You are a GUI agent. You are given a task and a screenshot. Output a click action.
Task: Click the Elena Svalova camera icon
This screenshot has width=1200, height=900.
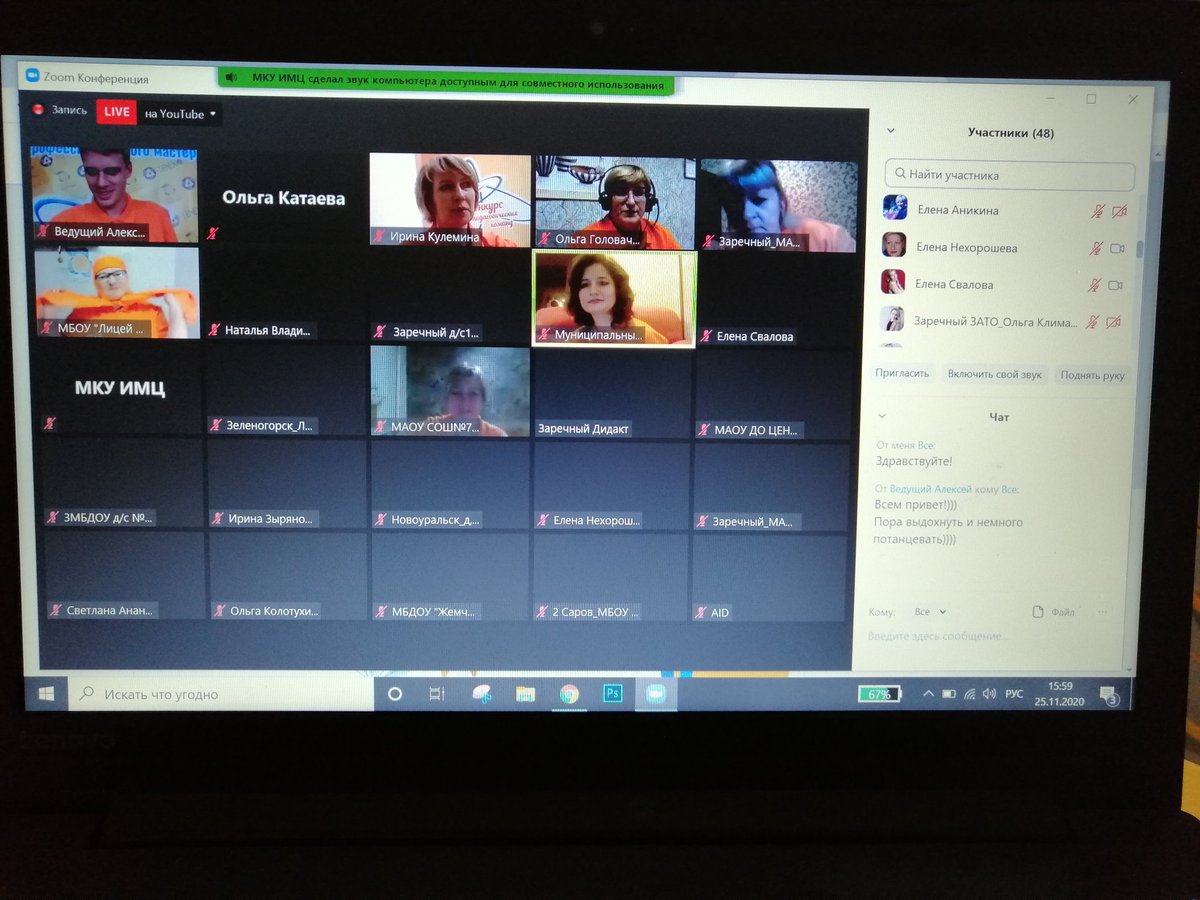tap(1117, 285)
